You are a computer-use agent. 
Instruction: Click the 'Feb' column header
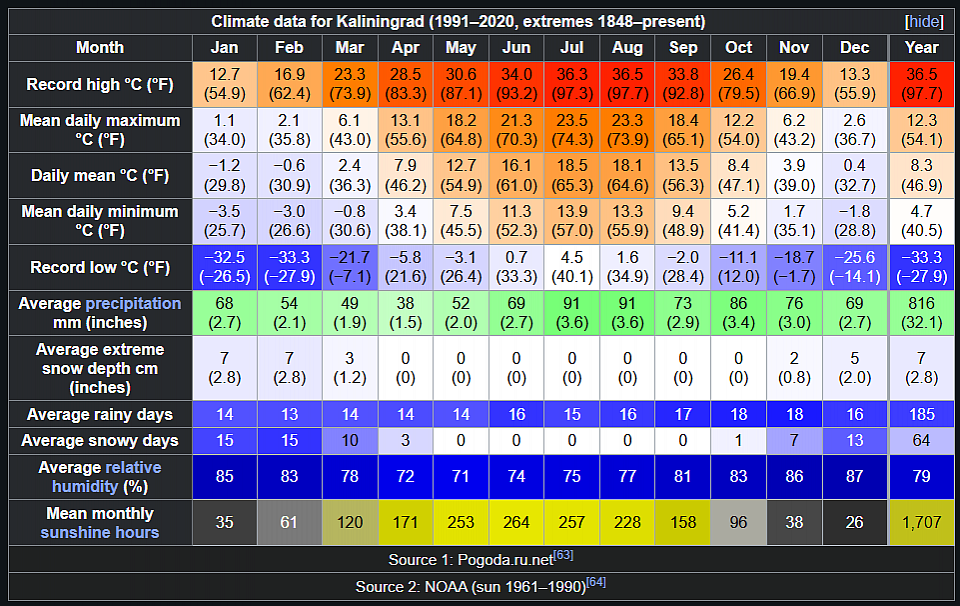(x=289, y=48)
